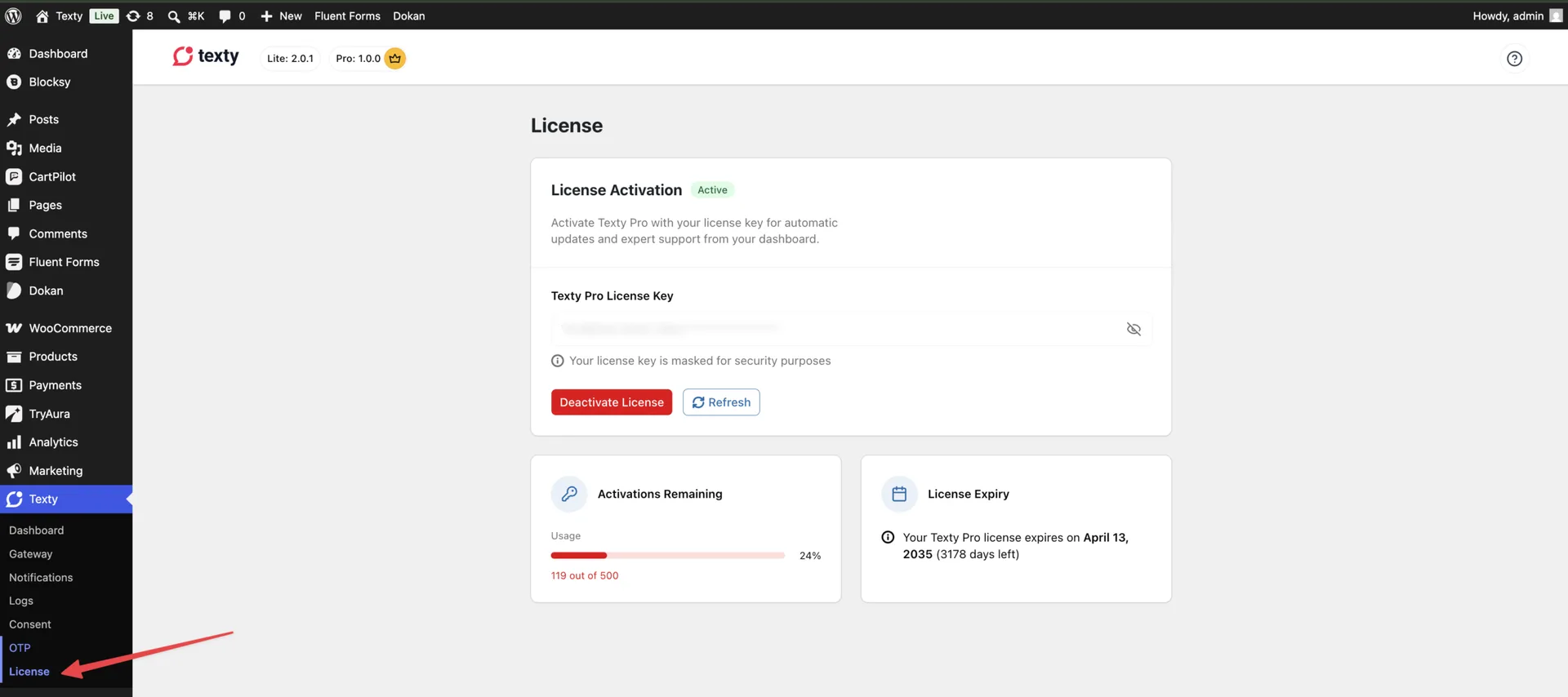
Task: Click the License page heading
Action: point(567,126)
